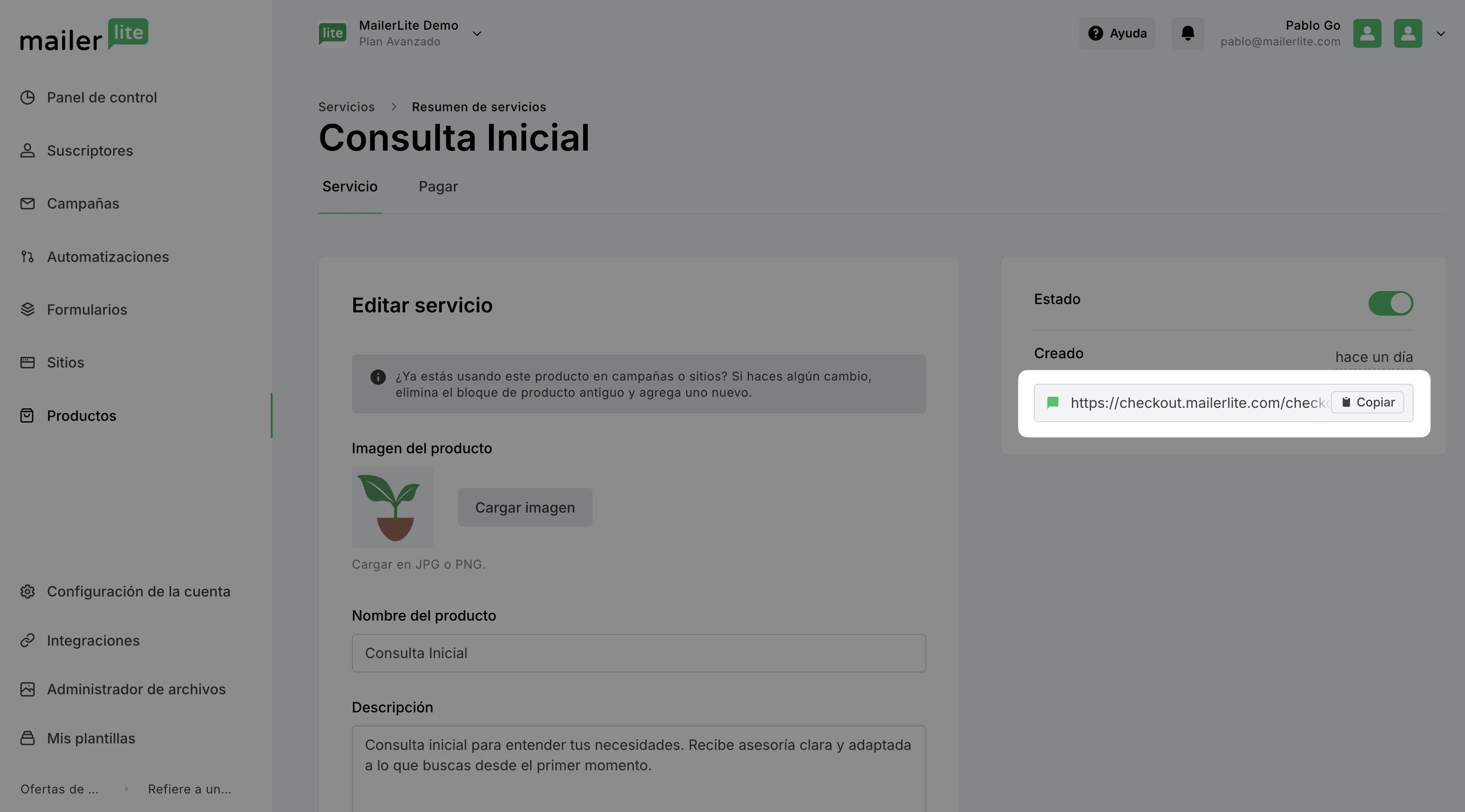Click Servicios breadcrumb link
The width and height of the screenshot is (1465, 812).
pos(346,107)
